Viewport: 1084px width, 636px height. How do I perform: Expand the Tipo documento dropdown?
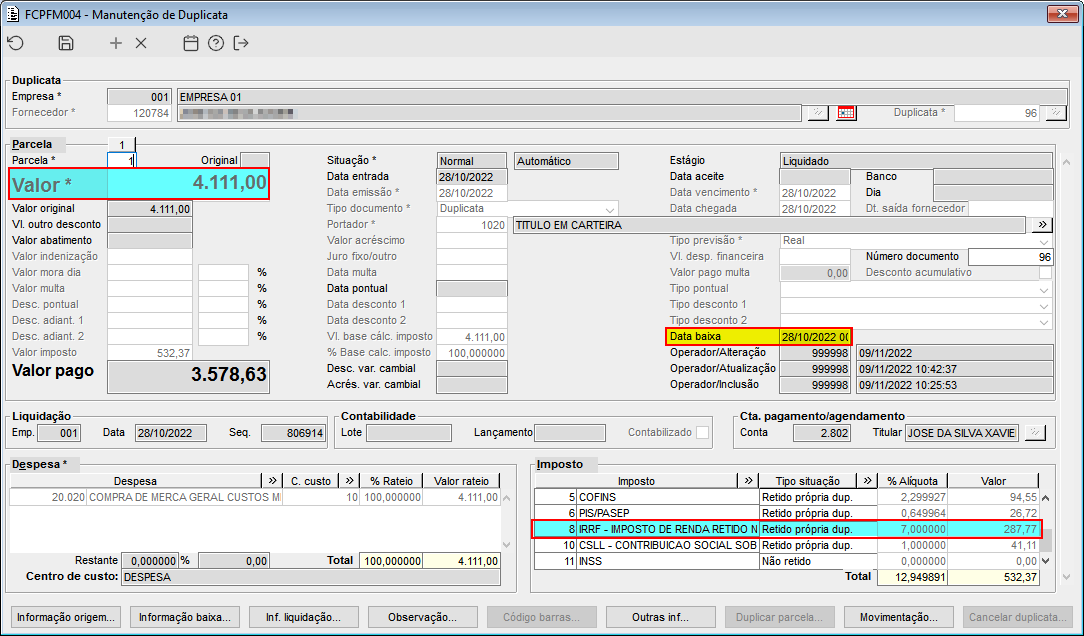610,209
